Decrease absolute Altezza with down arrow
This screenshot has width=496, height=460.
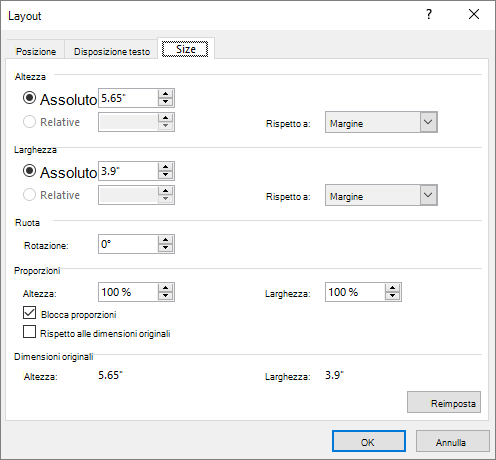(166, 102)
